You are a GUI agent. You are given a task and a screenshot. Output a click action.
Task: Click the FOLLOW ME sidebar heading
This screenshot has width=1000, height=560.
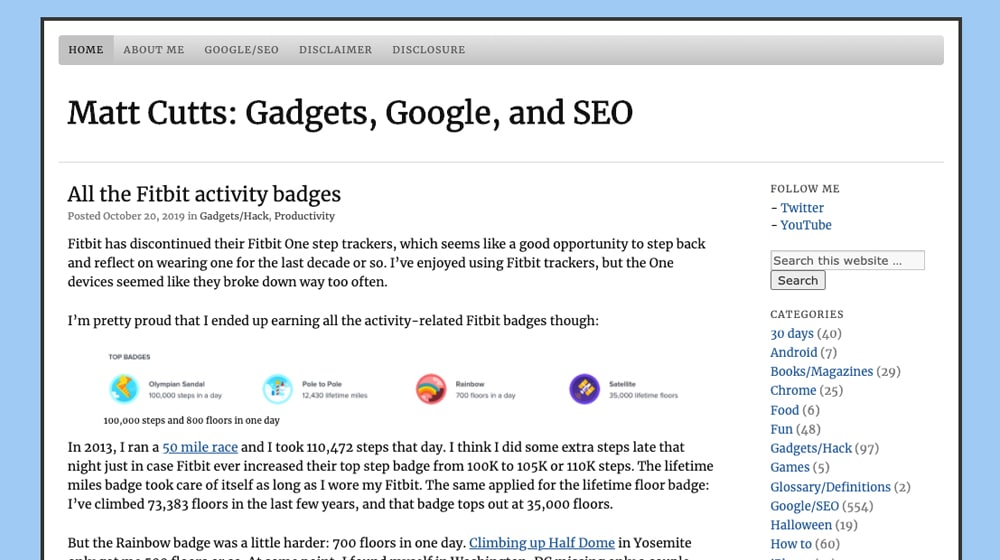(805, 189)
